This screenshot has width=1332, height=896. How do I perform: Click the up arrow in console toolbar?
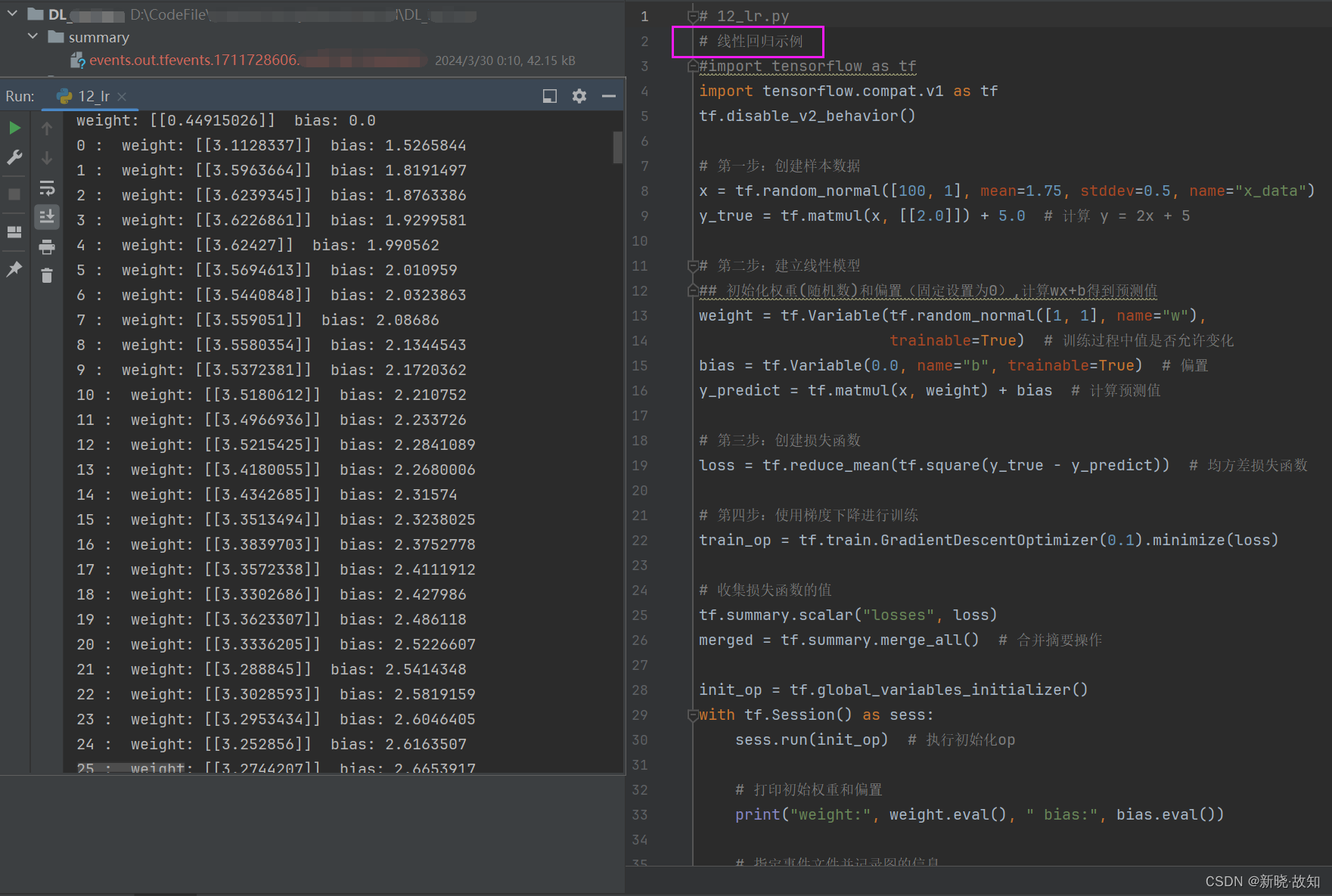pos(47,129)
